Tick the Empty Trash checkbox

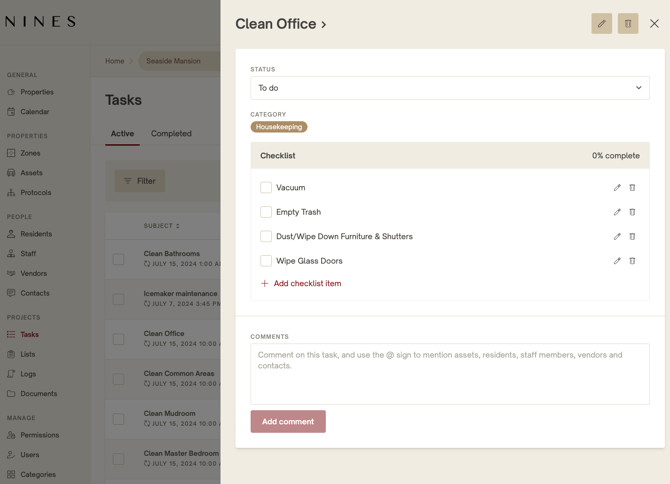tap(266, 212)
